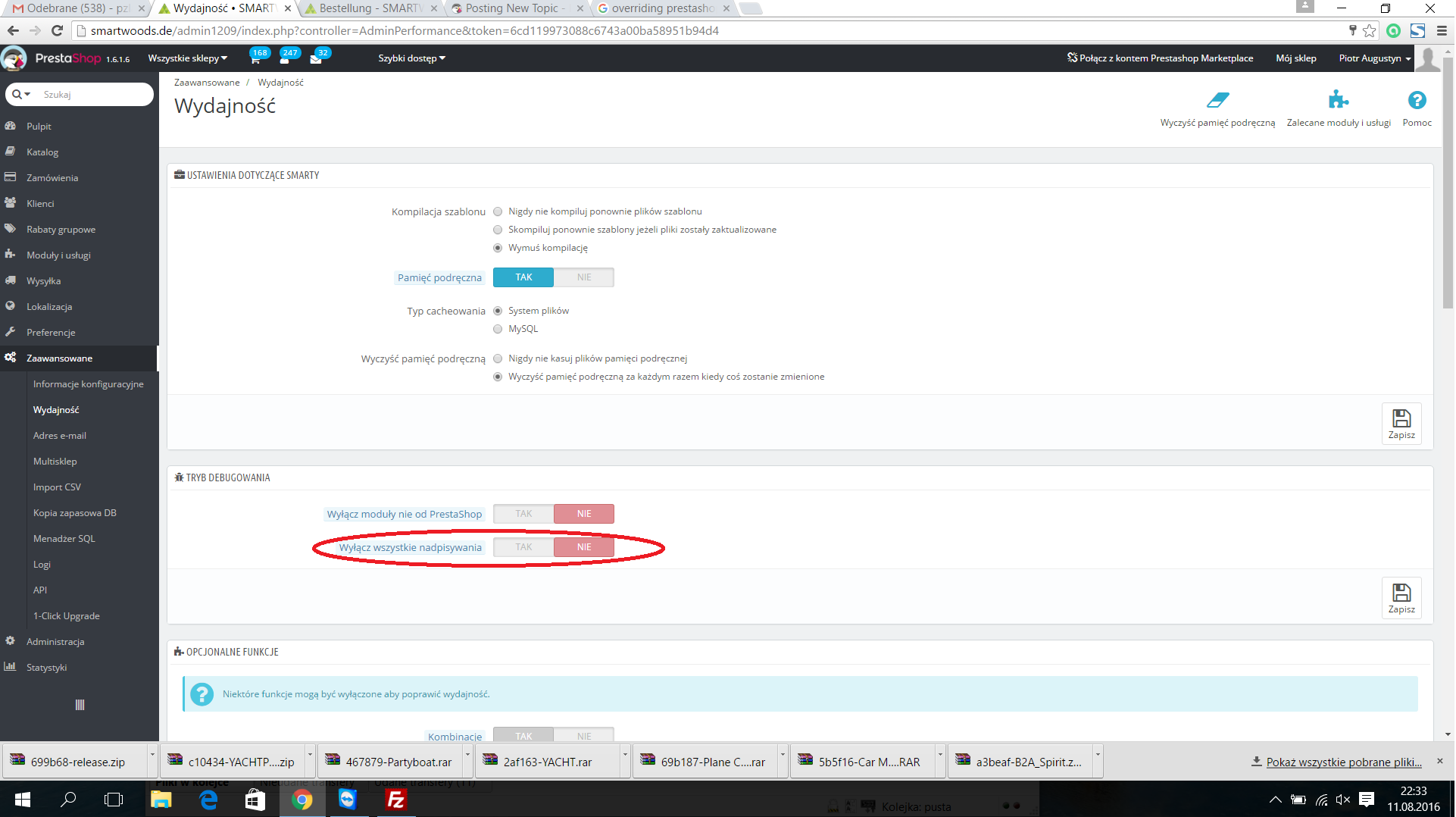The height and width of the screenshot is (817, 1456).
Task: Select 'Wymuś kompilację' radio option
Action: pos(498,248)
